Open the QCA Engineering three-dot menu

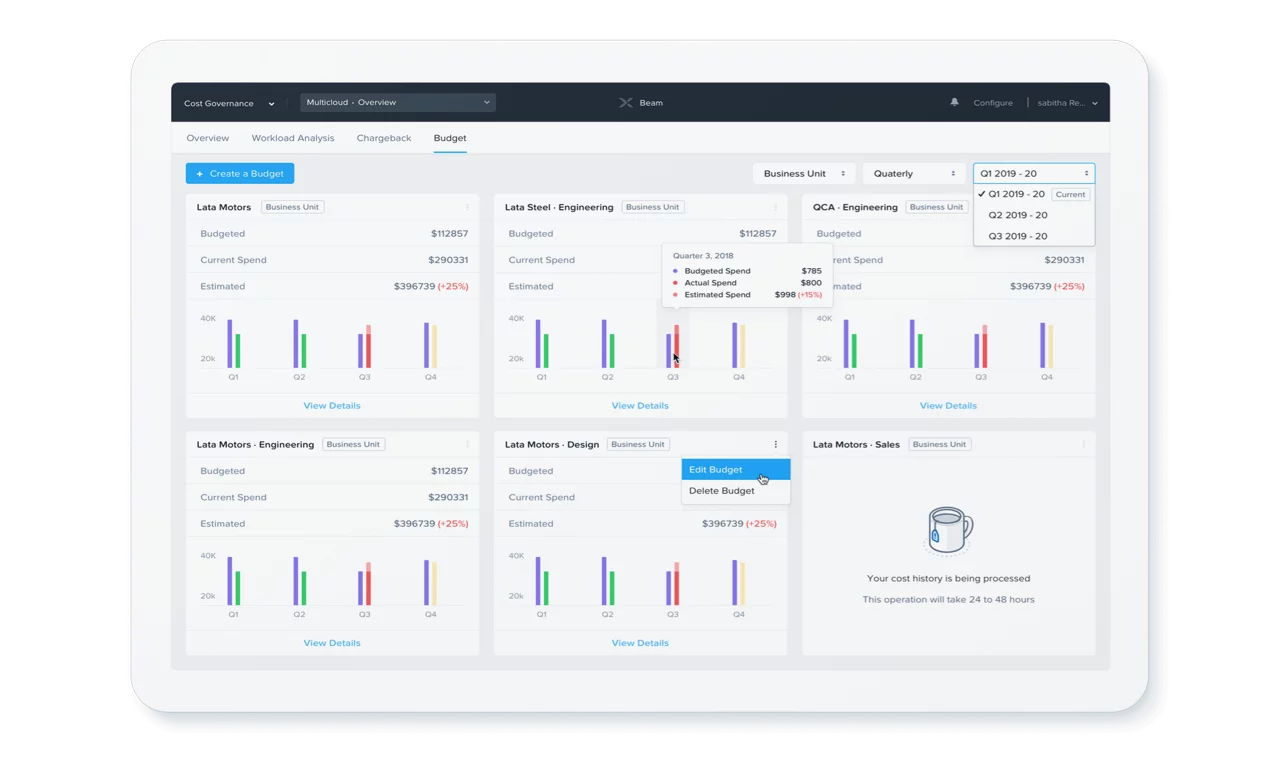click(x=1083, y=207)
